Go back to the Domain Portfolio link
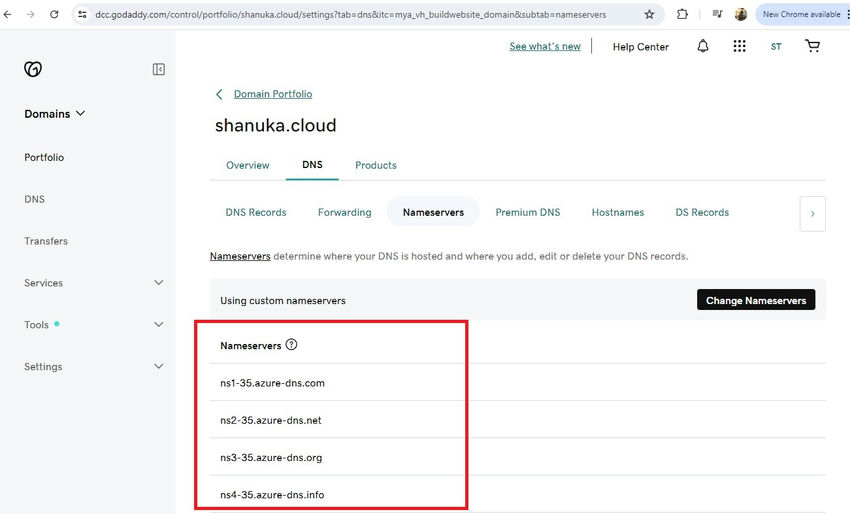The height and width of the screenshot is (514, 850). click(273, 94)
